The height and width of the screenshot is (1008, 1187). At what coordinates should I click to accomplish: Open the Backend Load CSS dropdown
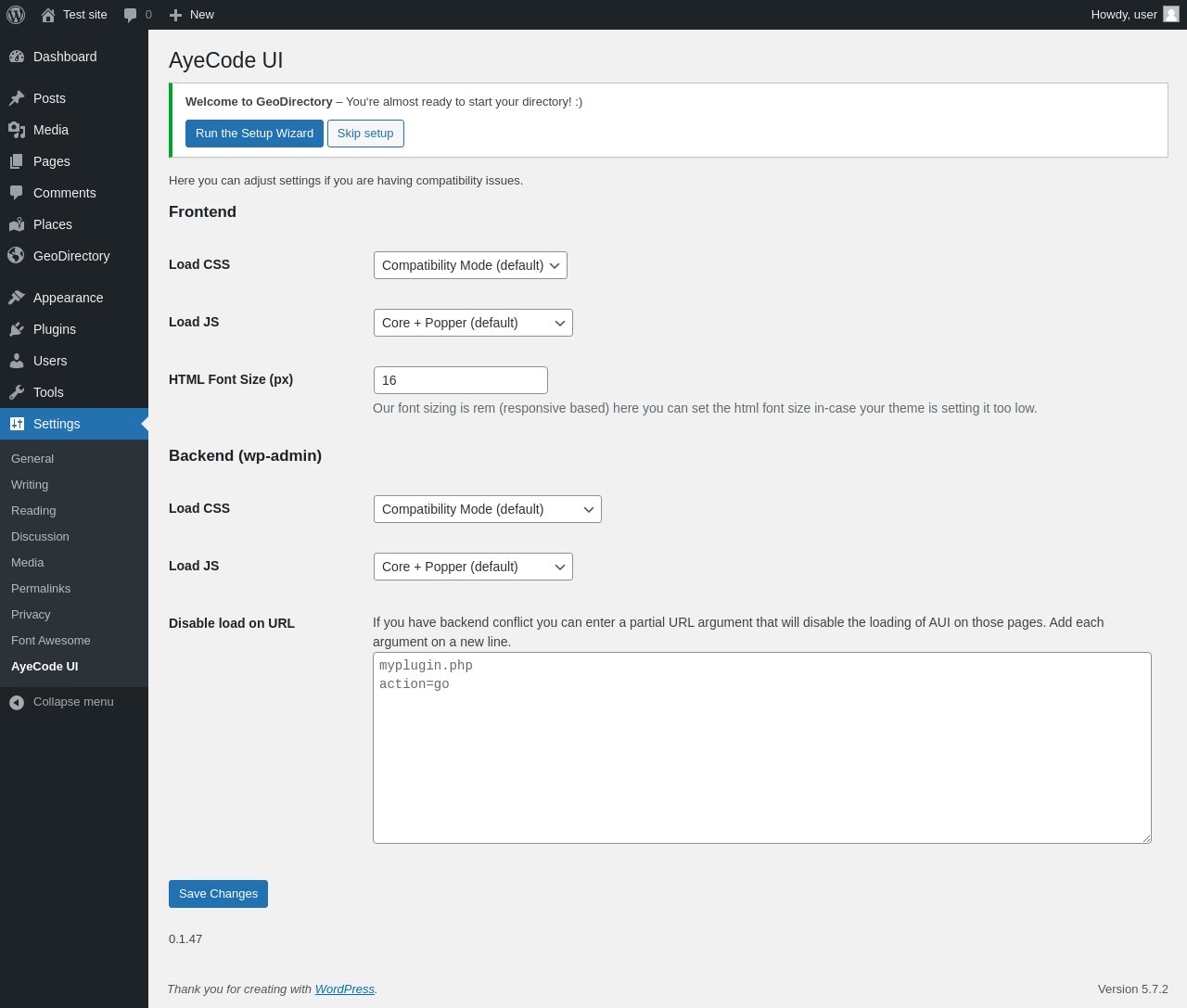[x=488, y=509]
